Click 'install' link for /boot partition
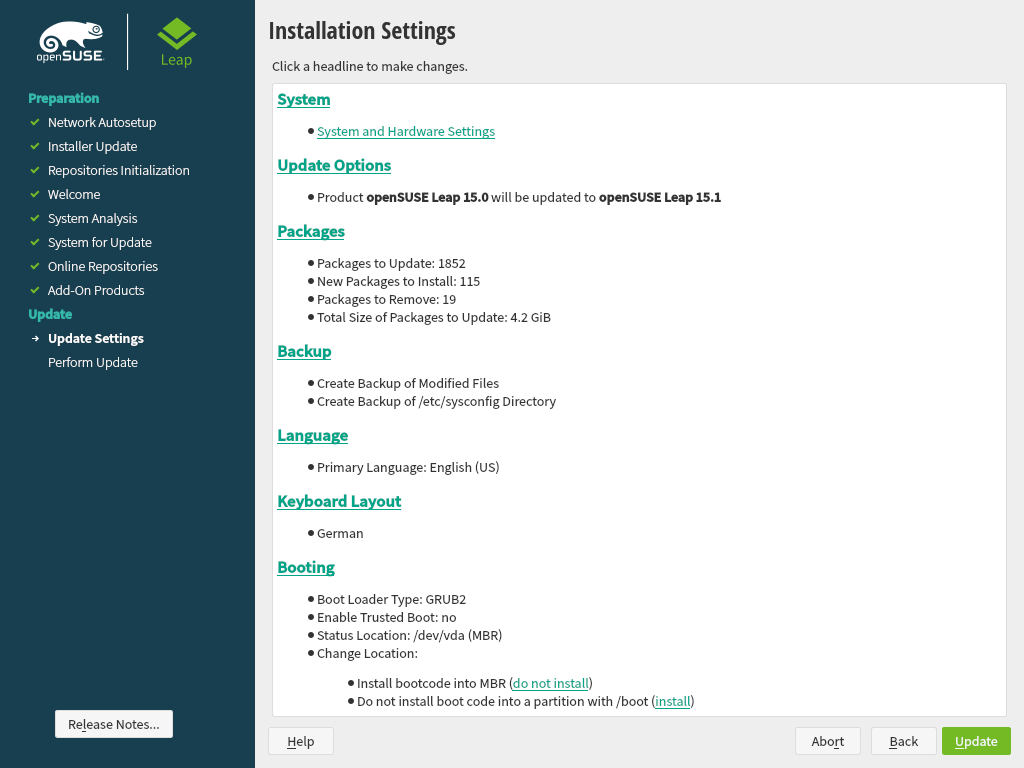The height and width of the screenshot is (768, 1024). (x=672, y=701)
